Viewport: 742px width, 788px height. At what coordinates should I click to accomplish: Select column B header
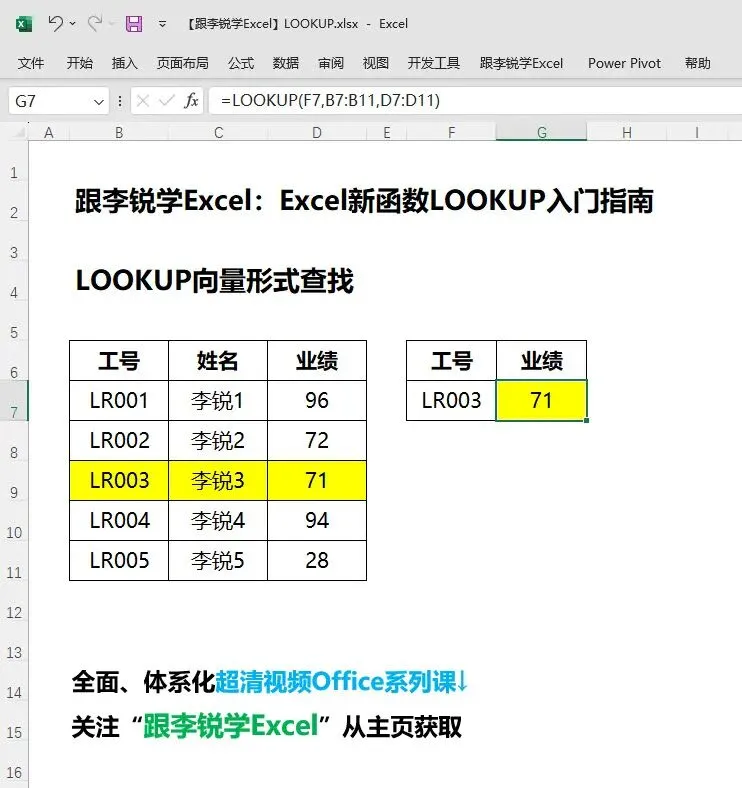[x=119, y=133]
